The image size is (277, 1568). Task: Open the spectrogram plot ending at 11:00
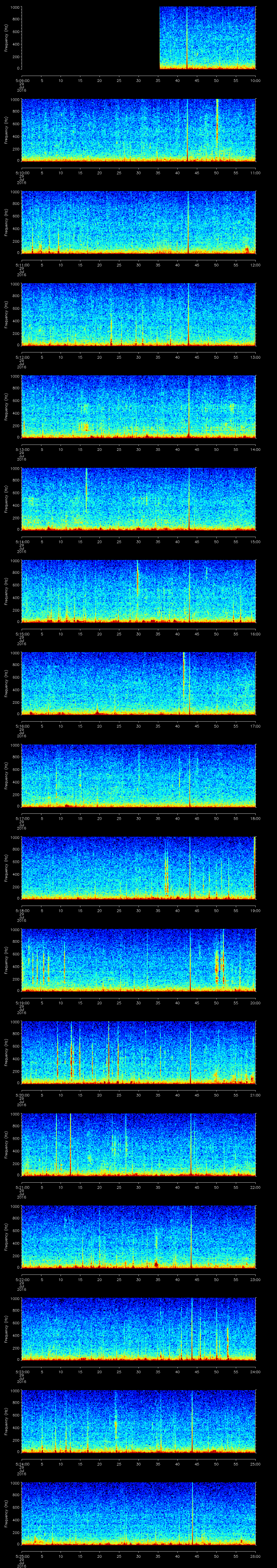pos(139,130)
